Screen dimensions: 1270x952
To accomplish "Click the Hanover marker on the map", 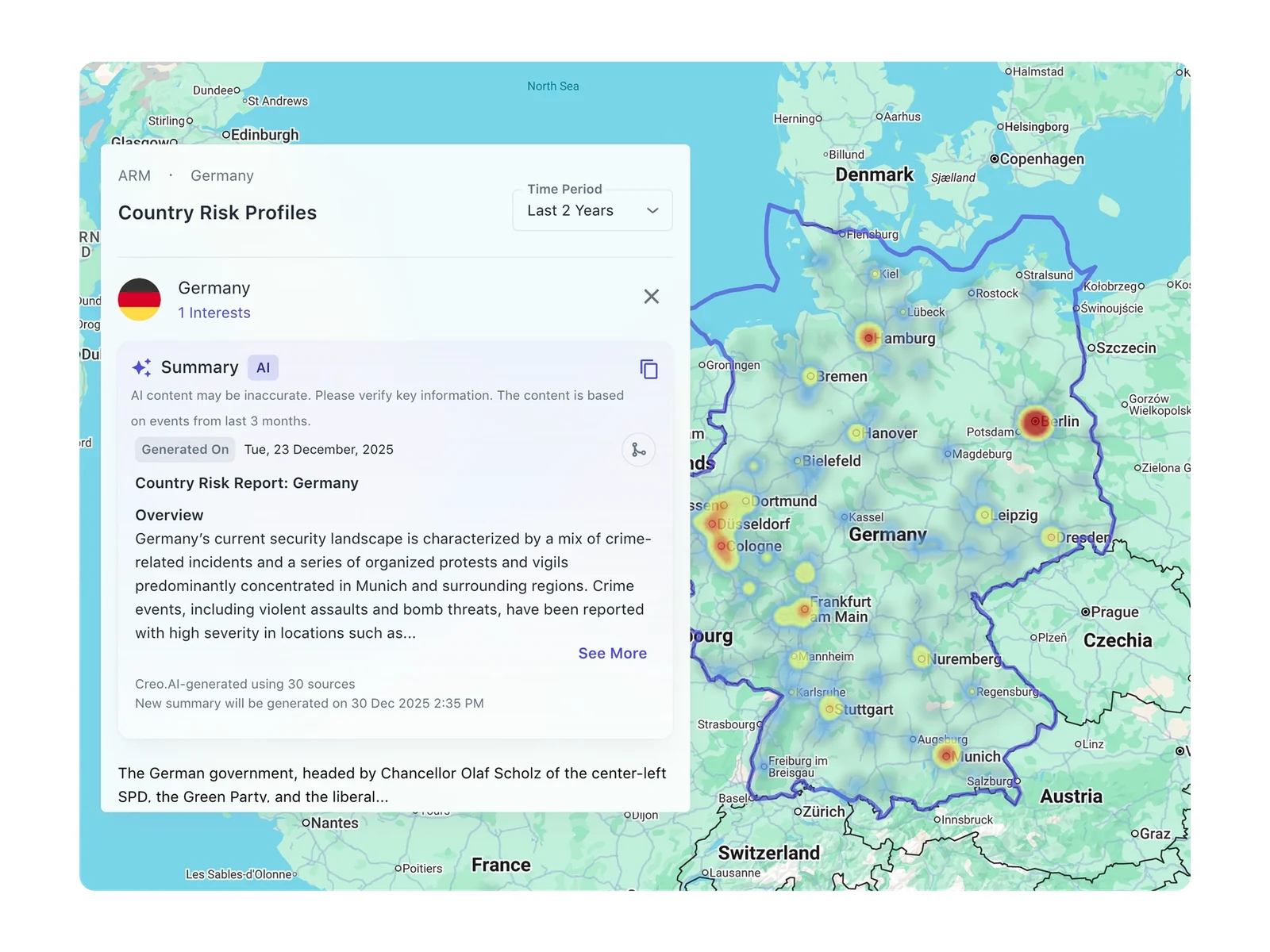I will click(856, 433).
